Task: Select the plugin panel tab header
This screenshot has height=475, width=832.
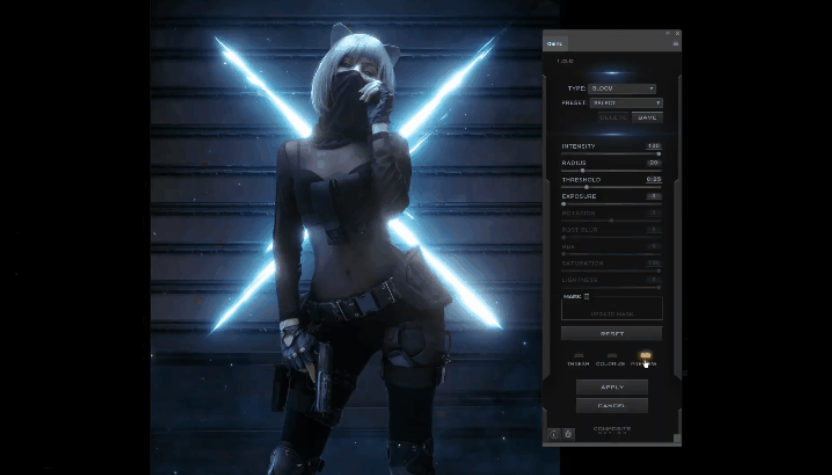Action: pos(556,43)
